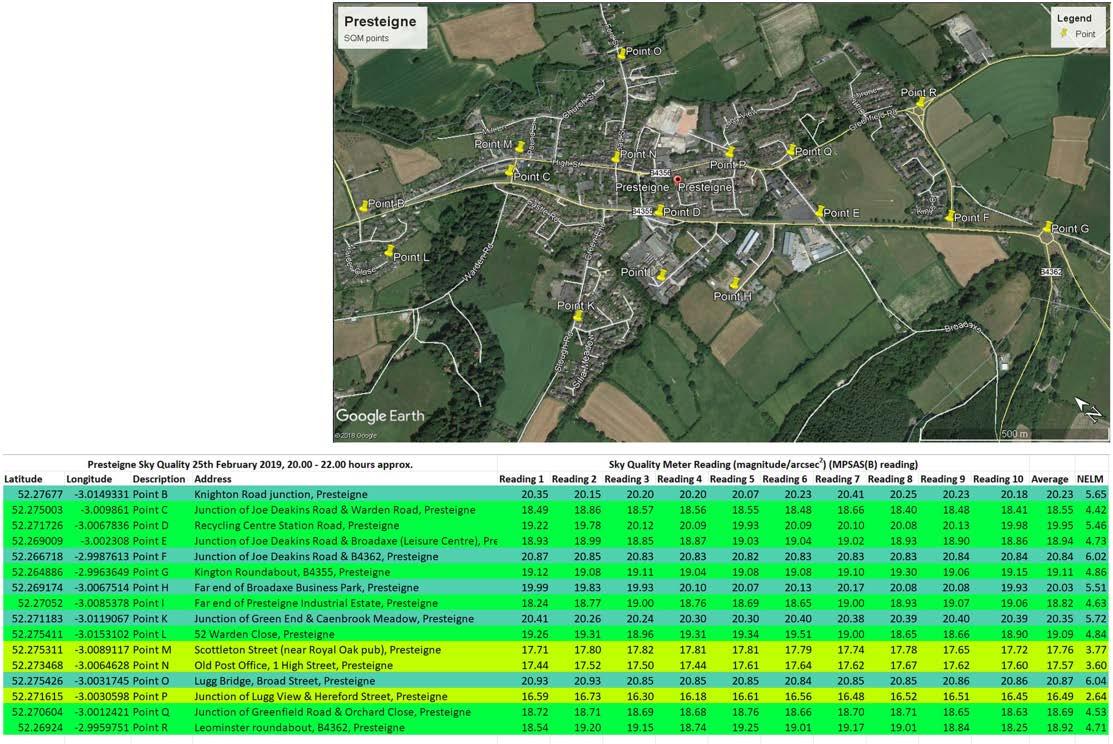Click the pushpin icon in the Legend box
Image resolution: width=1113 pixels, height=744 pixels.
pyautogui.click(x=1063, y=33)
